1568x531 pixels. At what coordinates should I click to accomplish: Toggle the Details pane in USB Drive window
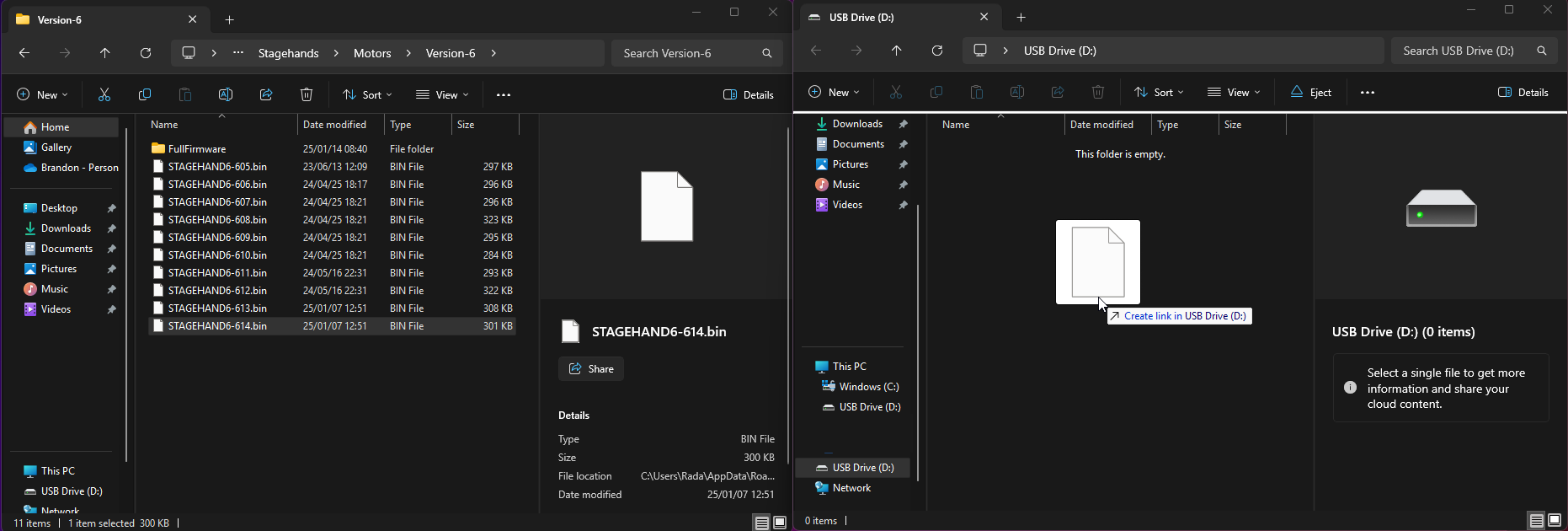(x=1523, y=93)
